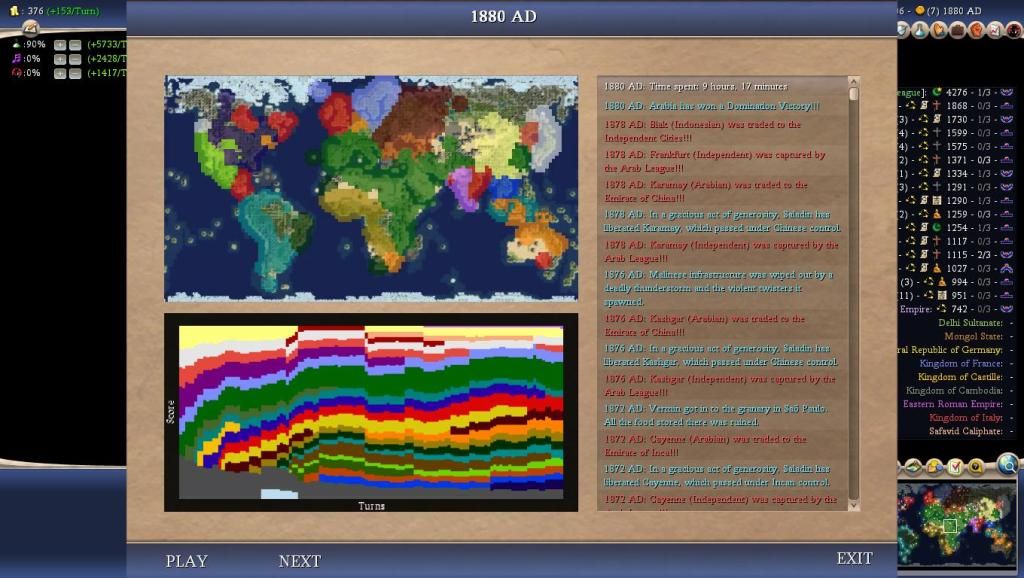Click the score 4276 in the scoreboard
The width and height of the screenshot is (1024, 578).
click(957, 92)
